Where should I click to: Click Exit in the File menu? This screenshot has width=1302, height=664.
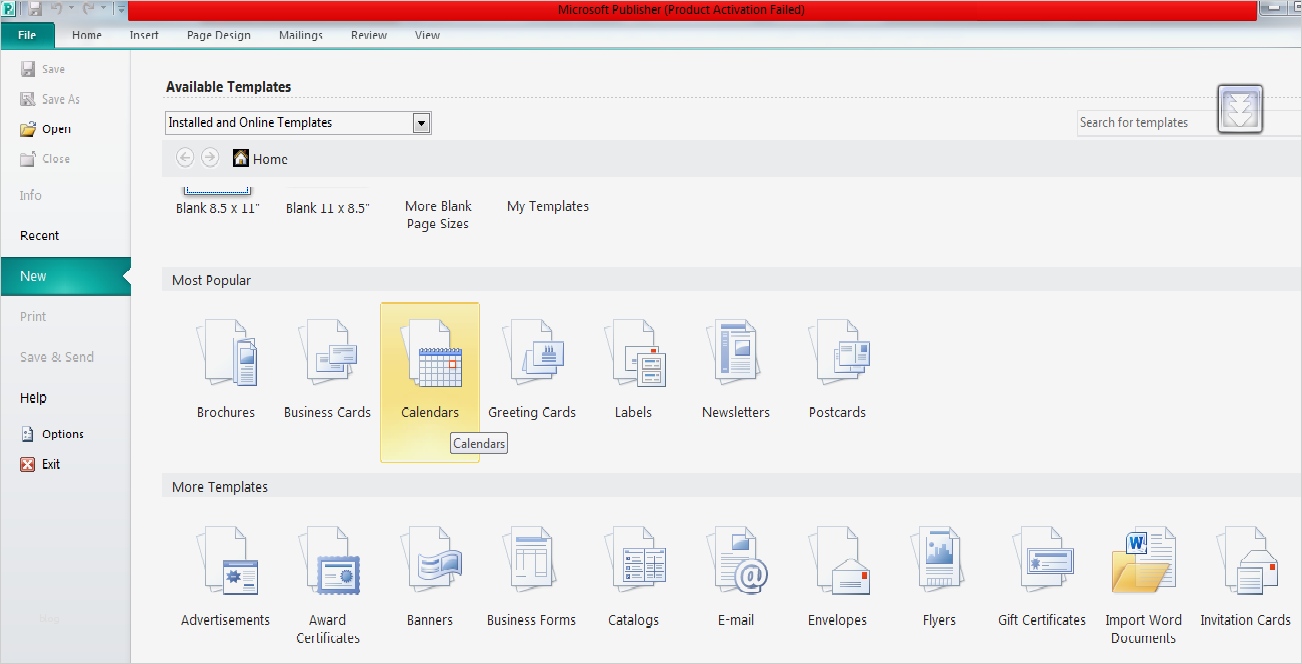pos(51,464)
